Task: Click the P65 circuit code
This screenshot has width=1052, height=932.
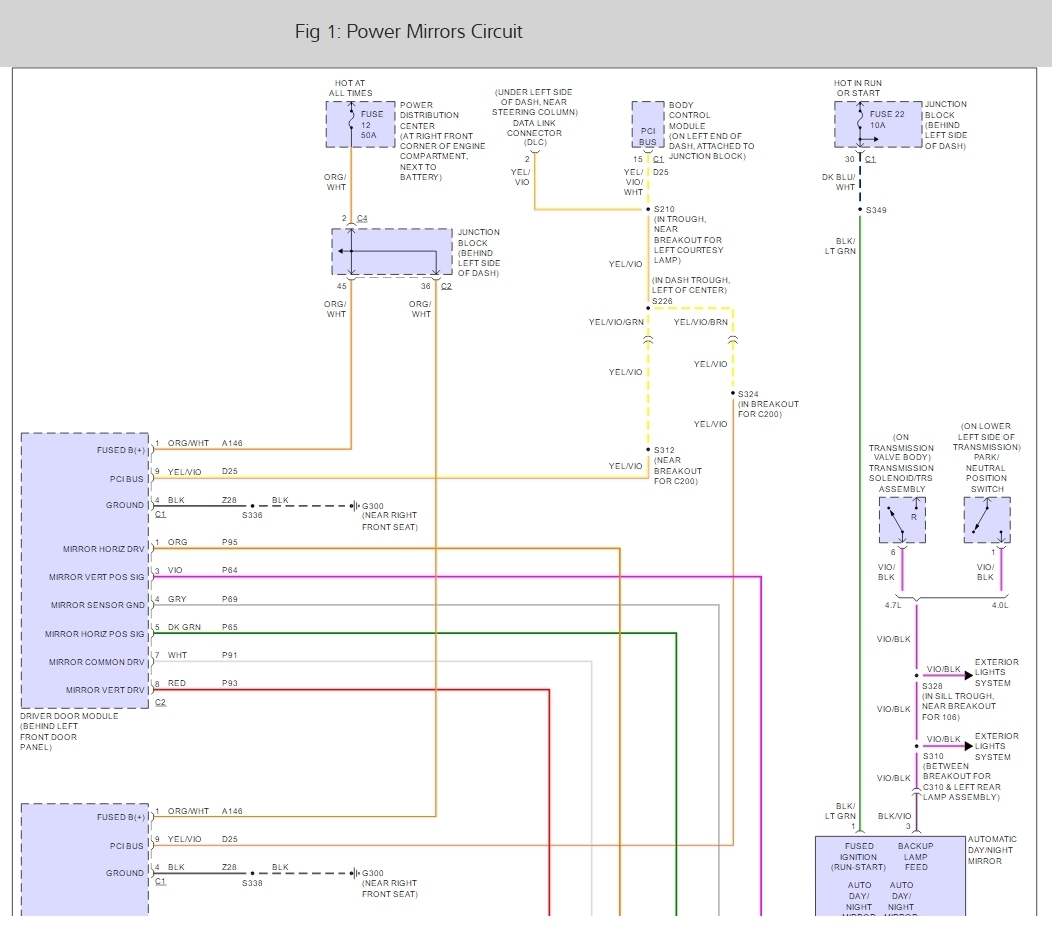Action: tap(230, 627)
